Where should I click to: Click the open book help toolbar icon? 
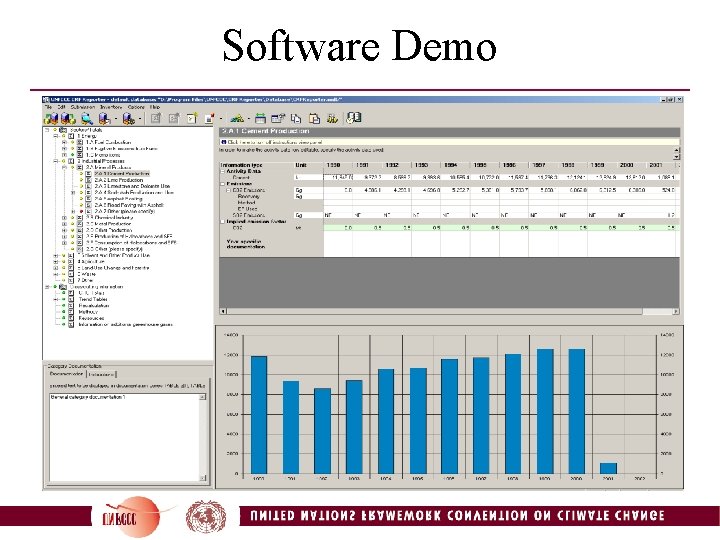click(354, 118)
